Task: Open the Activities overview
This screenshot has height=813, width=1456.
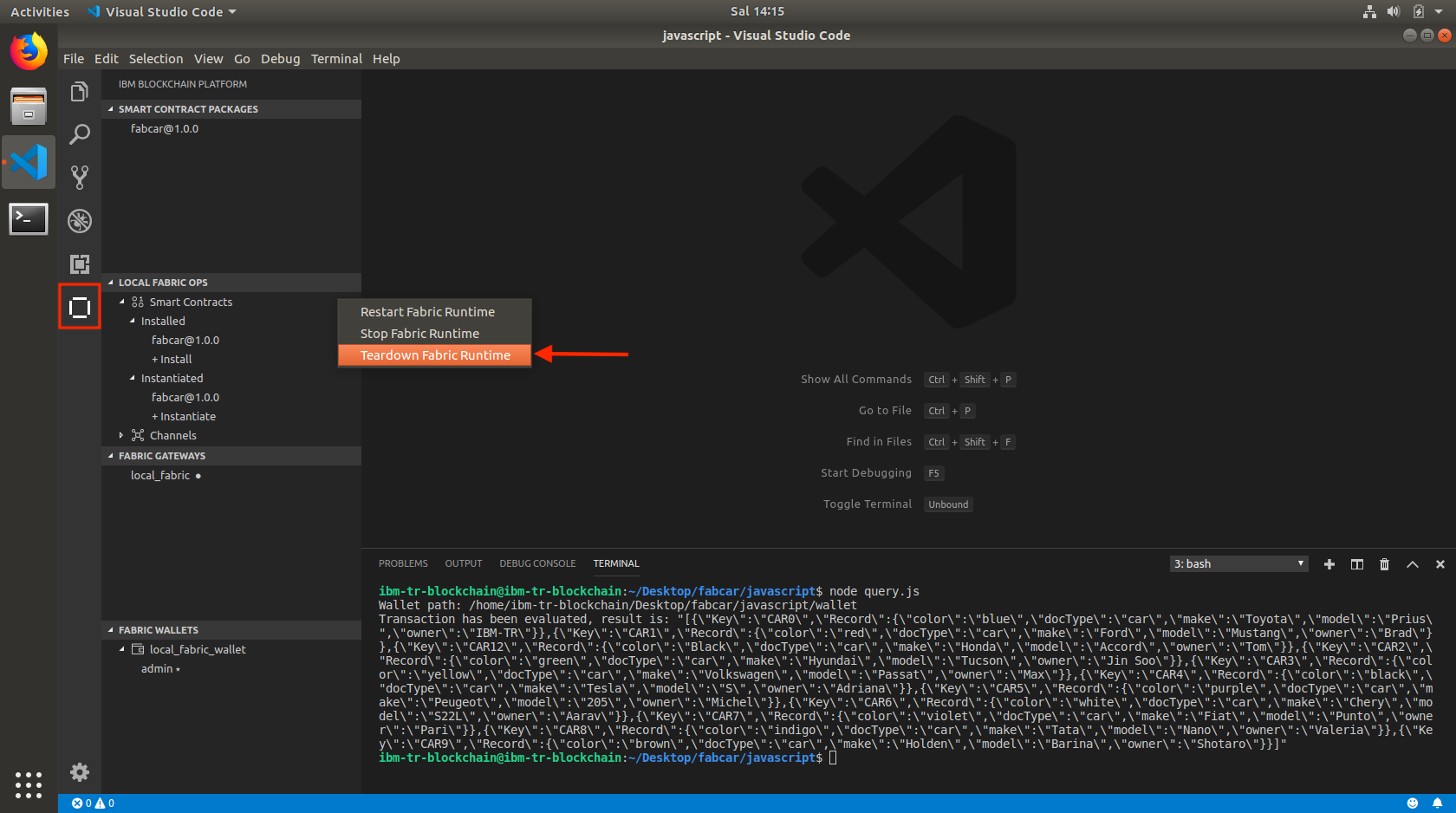Action: 40,11
